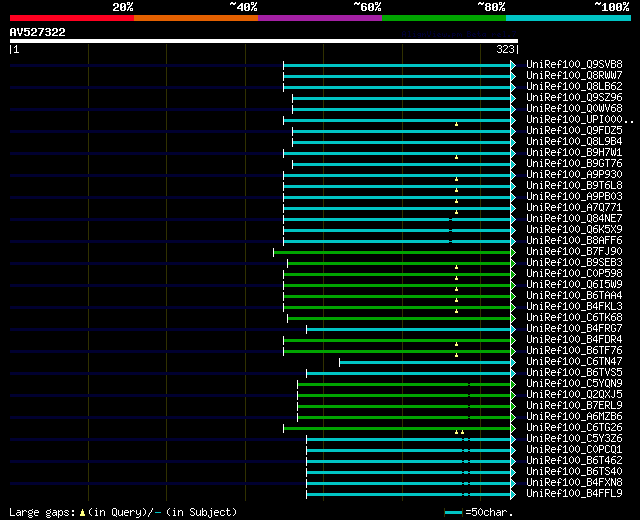Open hit UniRef100_Q0WV68
The height and width of the screenshot is (520, 640).
click(574, 109)
